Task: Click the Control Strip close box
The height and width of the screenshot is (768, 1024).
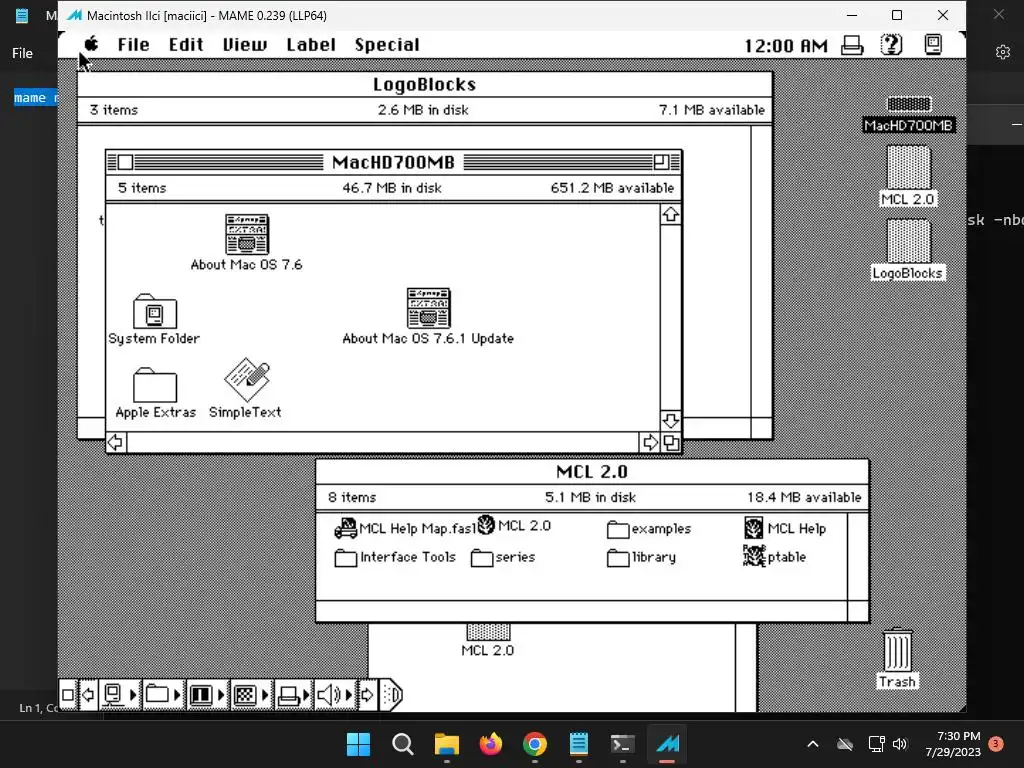Action: click(67, 695)
